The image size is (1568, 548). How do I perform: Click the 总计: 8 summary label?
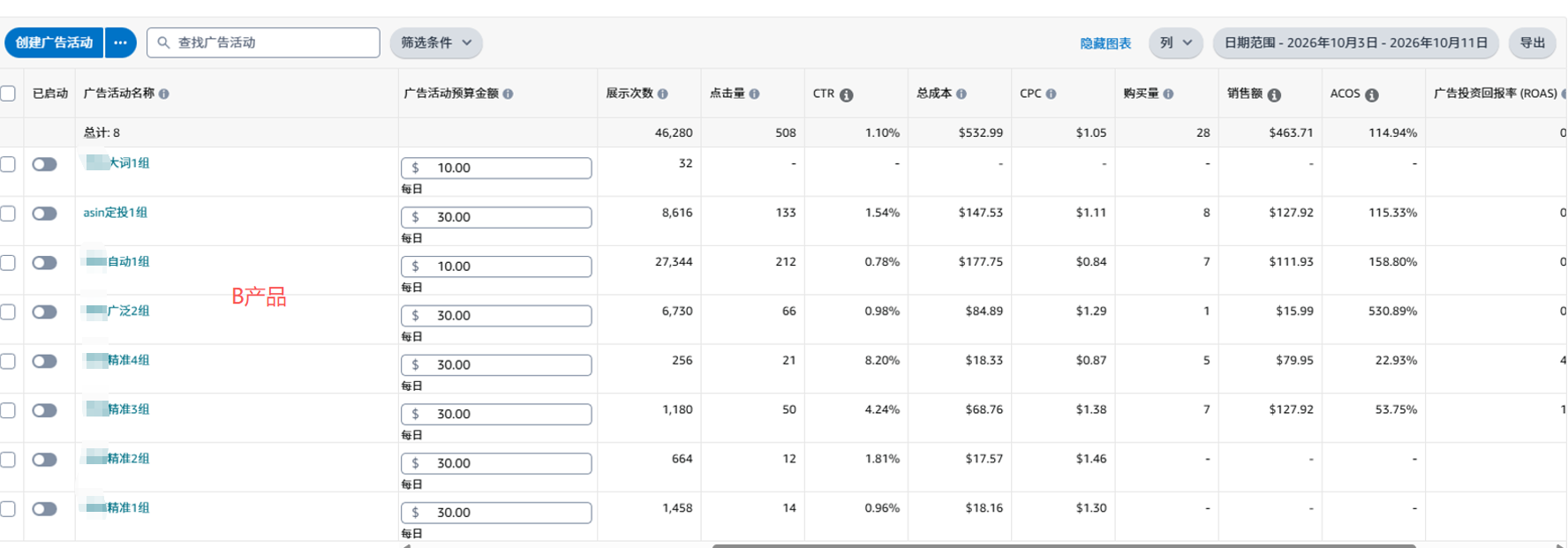pyautogui.click(x=102, y=133)
